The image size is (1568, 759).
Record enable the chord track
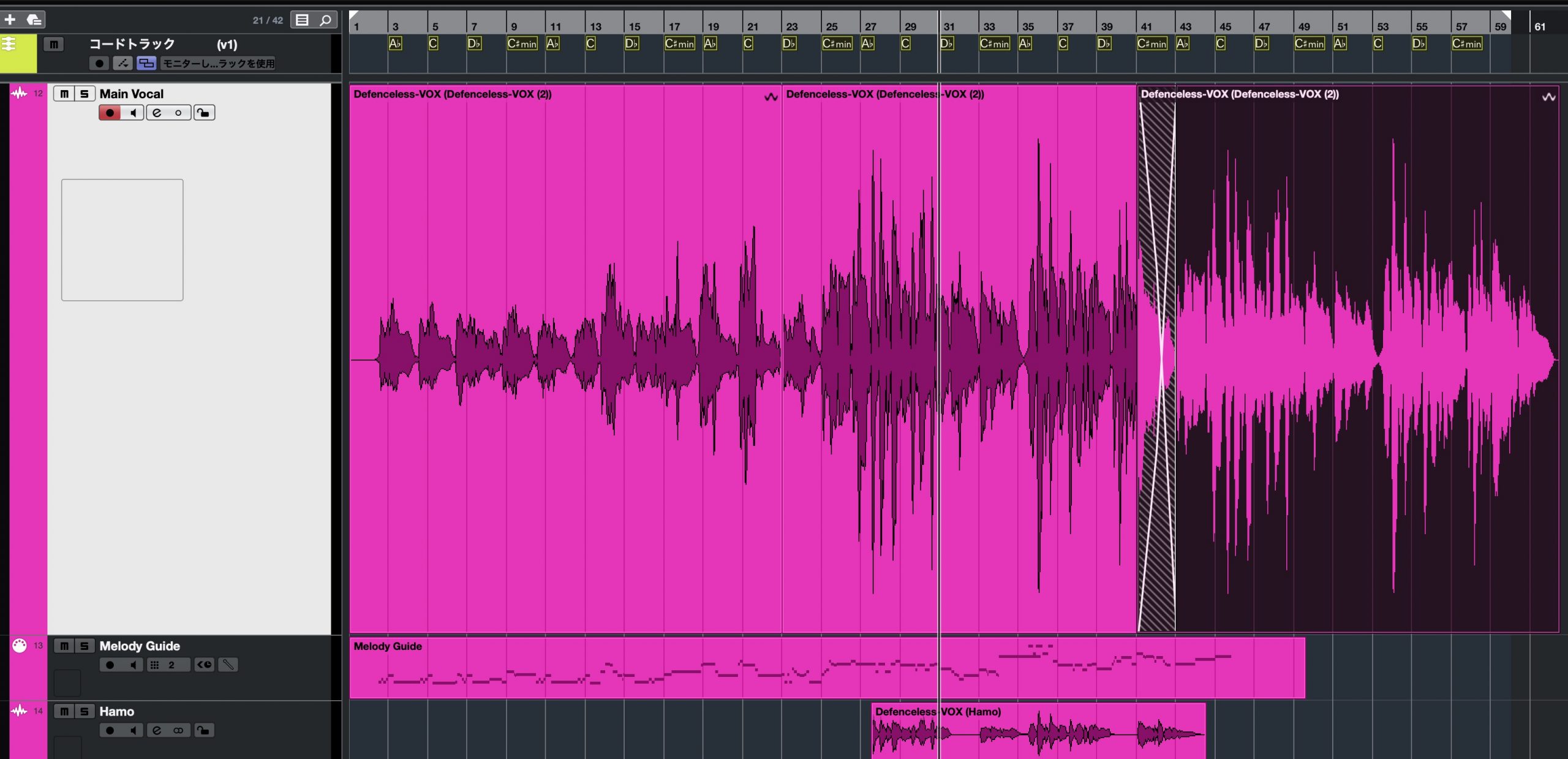click(99, 63)
